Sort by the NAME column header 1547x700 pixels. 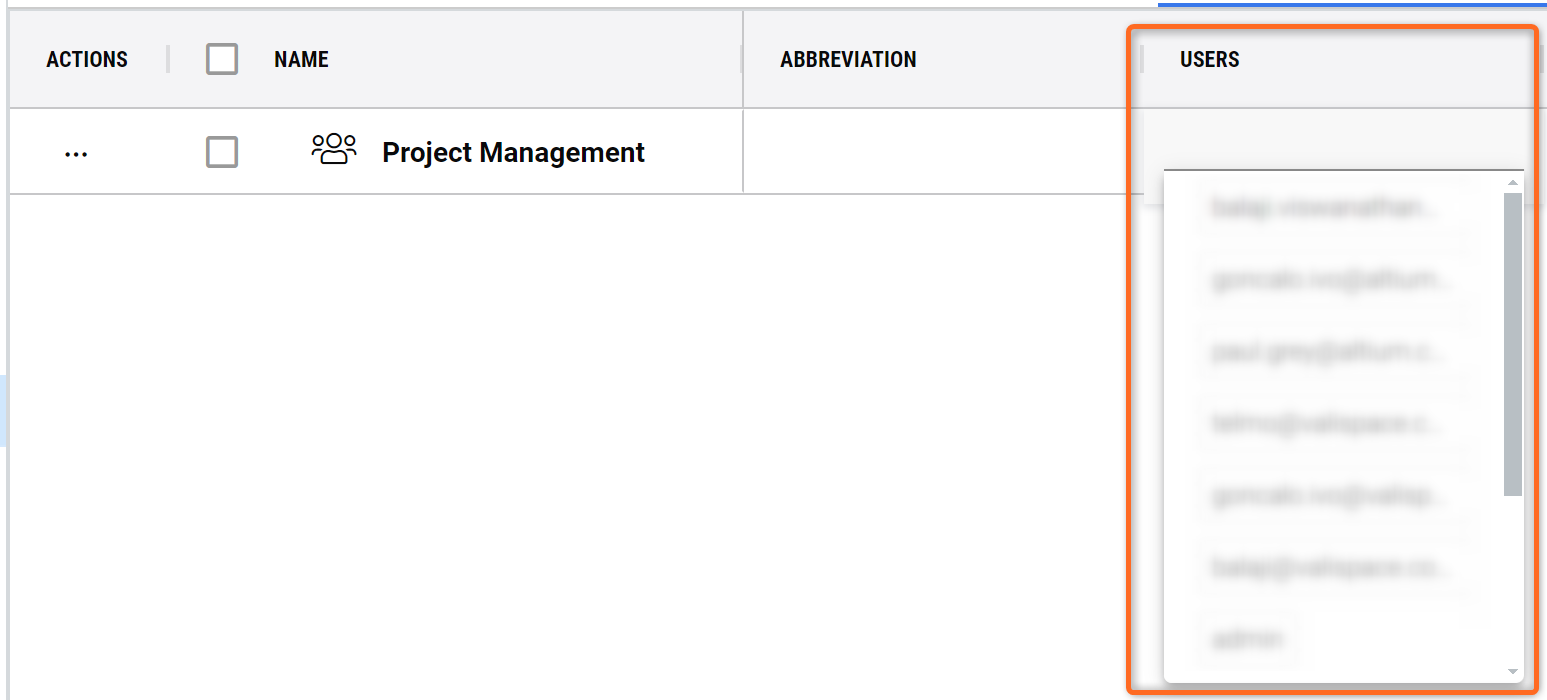(301, 59)
